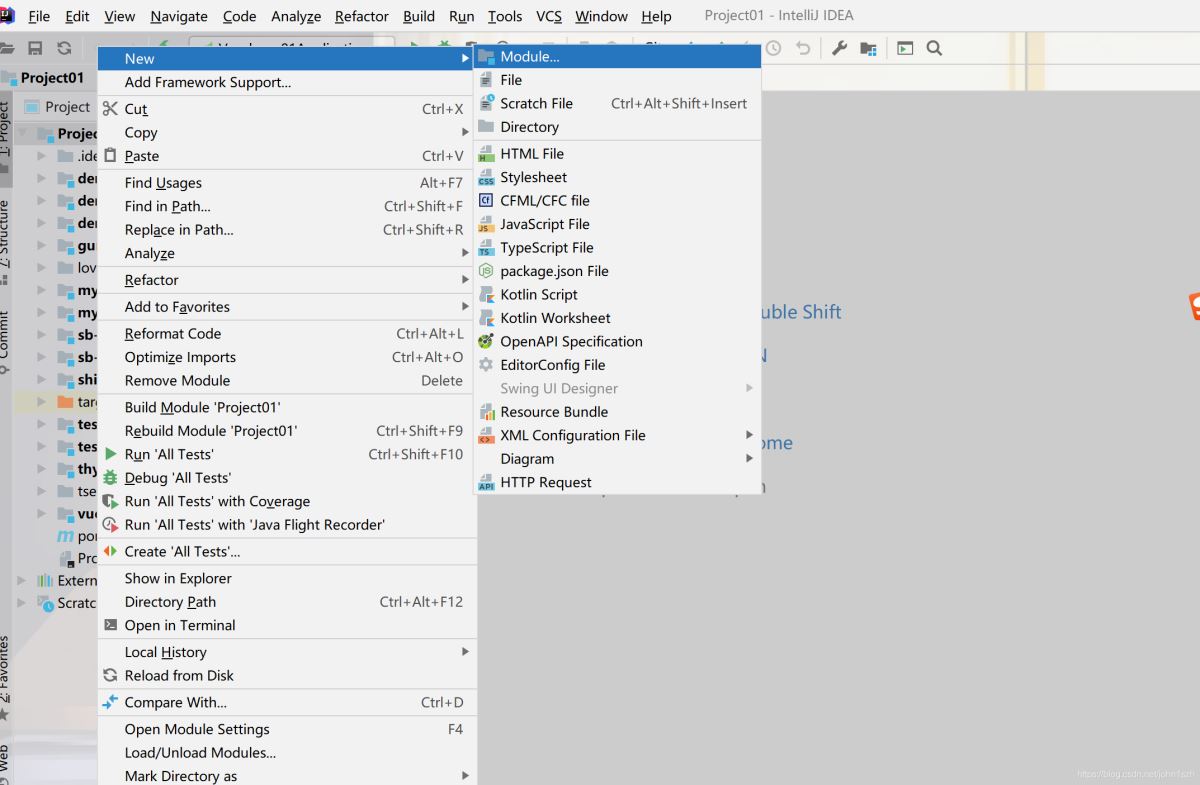Viewport: 1200px width, 785px height.
Task: Open the Navigate menu in menu bar
Action: (179, 16)
